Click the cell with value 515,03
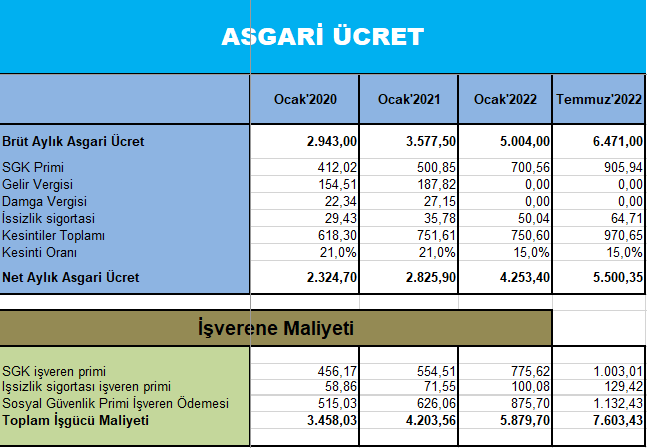 click(305, 403)
